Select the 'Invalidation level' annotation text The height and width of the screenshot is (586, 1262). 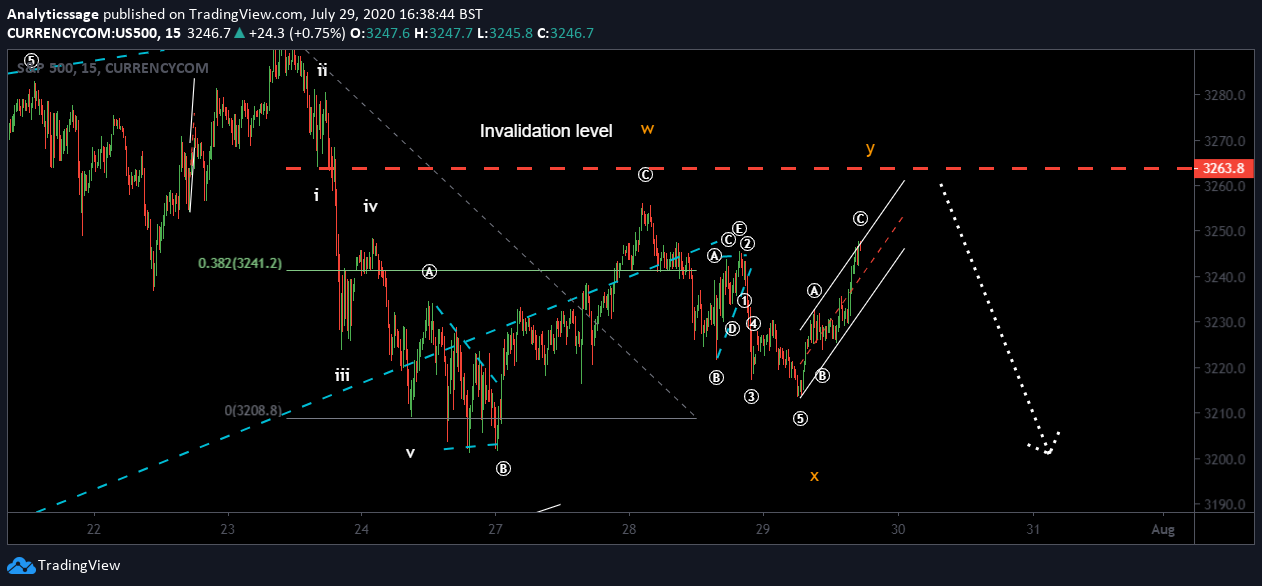pyautogui.click(x=546, y=131)
